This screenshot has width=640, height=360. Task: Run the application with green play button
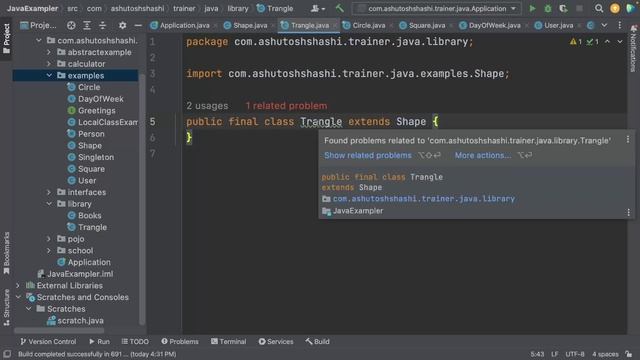(x=532, y=8)
